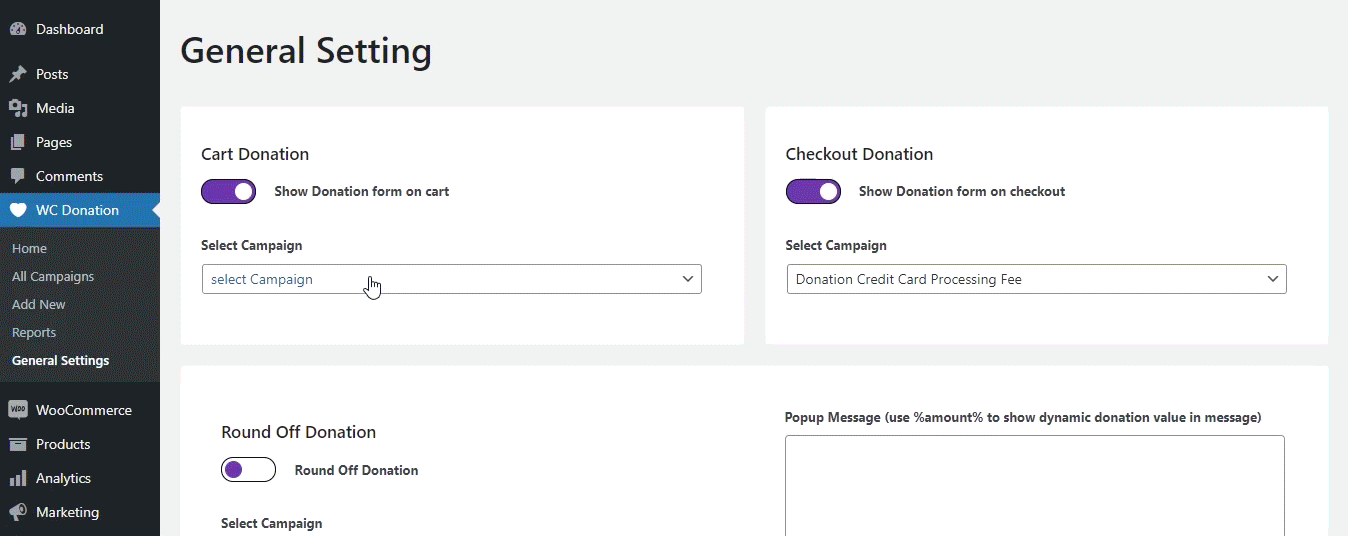Open Reports submenu link
The width and height of the screenshot is (1348, 536).
(x=34, y=332)
